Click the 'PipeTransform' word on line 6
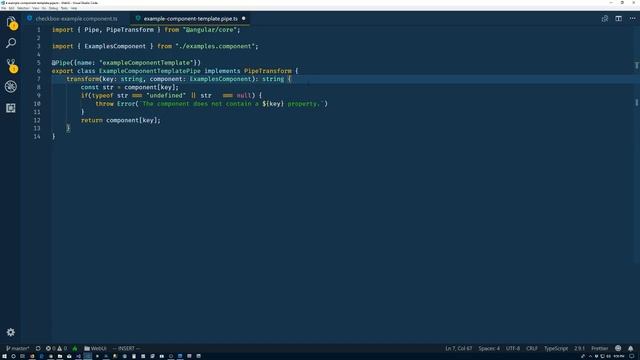Screen dimensions: 640x360 click(268, 71)
